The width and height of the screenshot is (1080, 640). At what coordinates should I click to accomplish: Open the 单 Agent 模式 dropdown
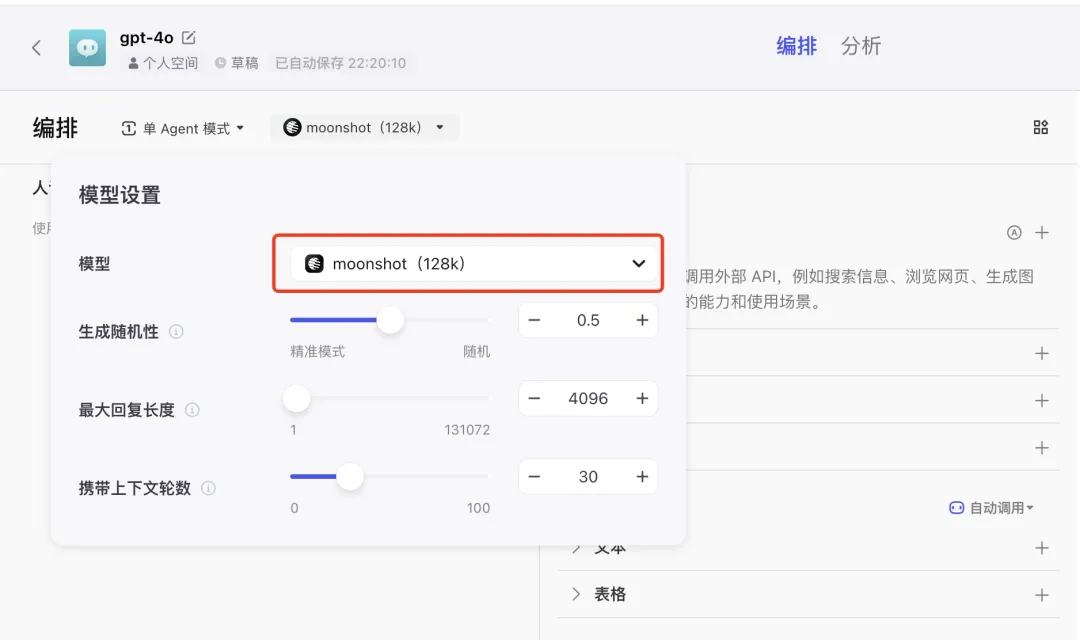[x=183, y=128]
